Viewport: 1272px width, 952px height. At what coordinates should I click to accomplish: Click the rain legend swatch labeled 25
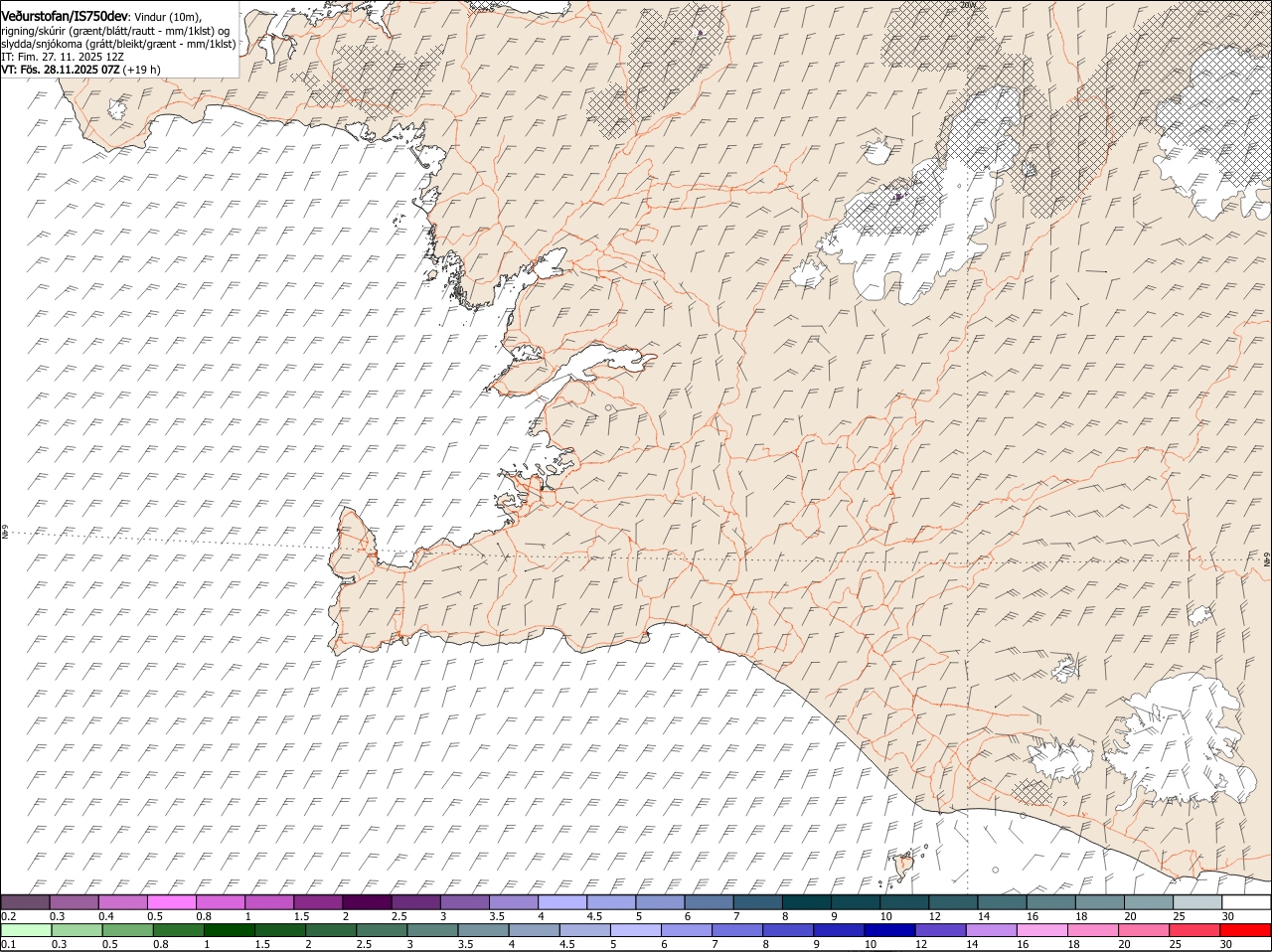point(1194,930)
